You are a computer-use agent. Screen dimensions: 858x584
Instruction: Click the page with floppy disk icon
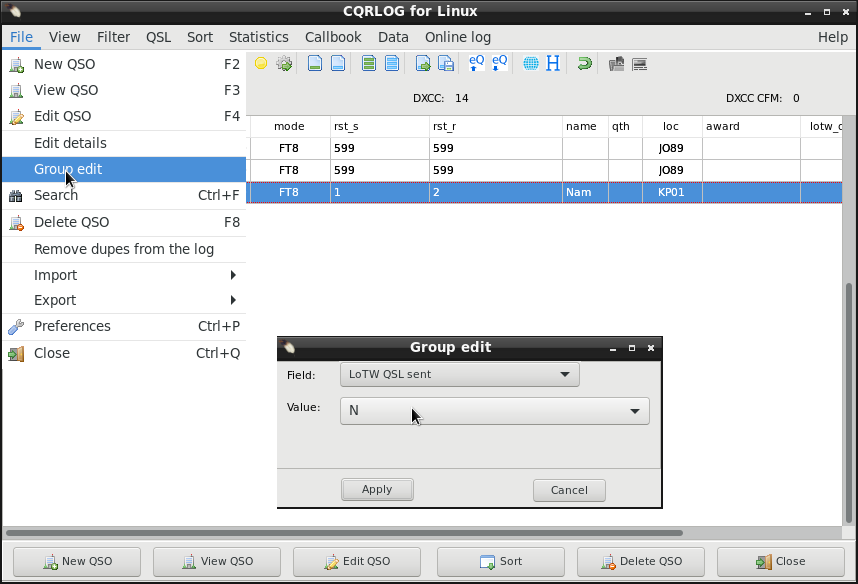click(446, 63)
